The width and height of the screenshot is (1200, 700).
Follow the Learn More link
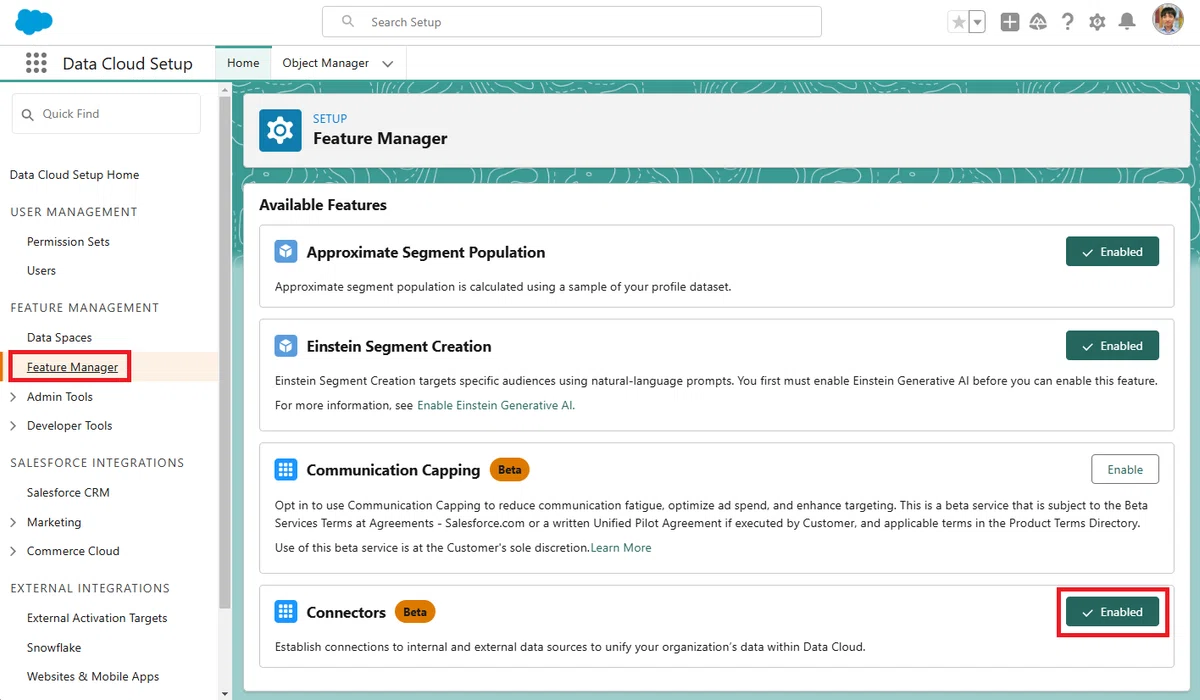(x=621, y=548)
